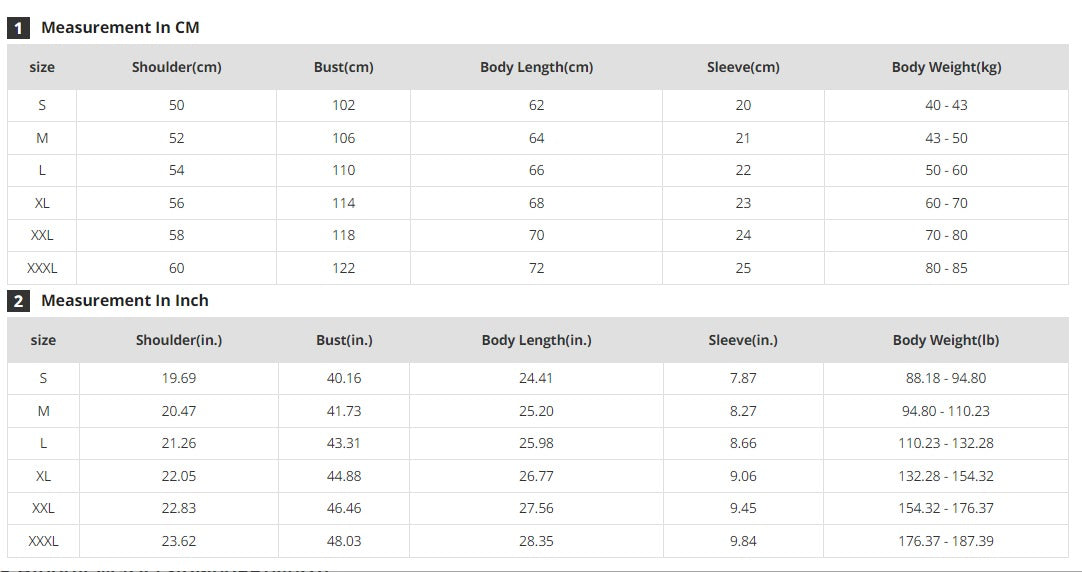This screenshot has height=572, width=1082.
Task: Click the number 1 badge icon
Action: point(19,28)
